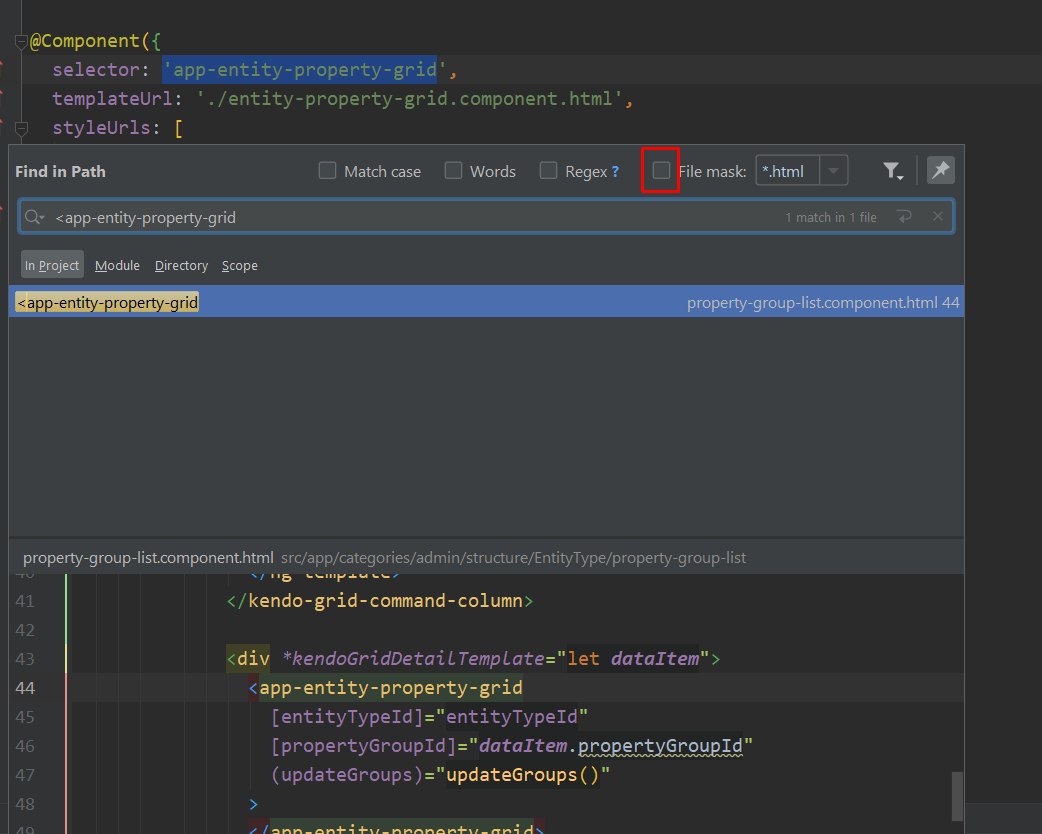Expand the File mask dropdown arrow
Viewport: 1042px width, 834px height.
(x=833, y=171)
